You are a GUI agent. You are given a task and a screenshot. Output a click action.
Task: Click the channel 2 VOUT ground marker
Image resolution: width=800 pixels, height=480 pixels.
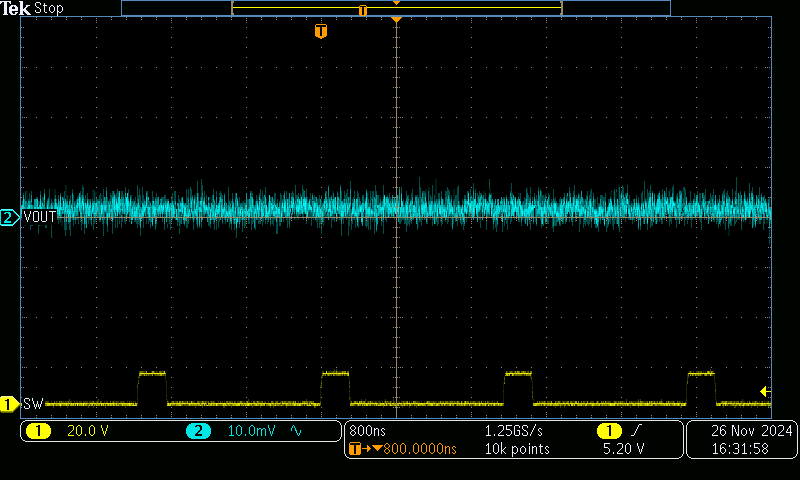tap(10, 217)
